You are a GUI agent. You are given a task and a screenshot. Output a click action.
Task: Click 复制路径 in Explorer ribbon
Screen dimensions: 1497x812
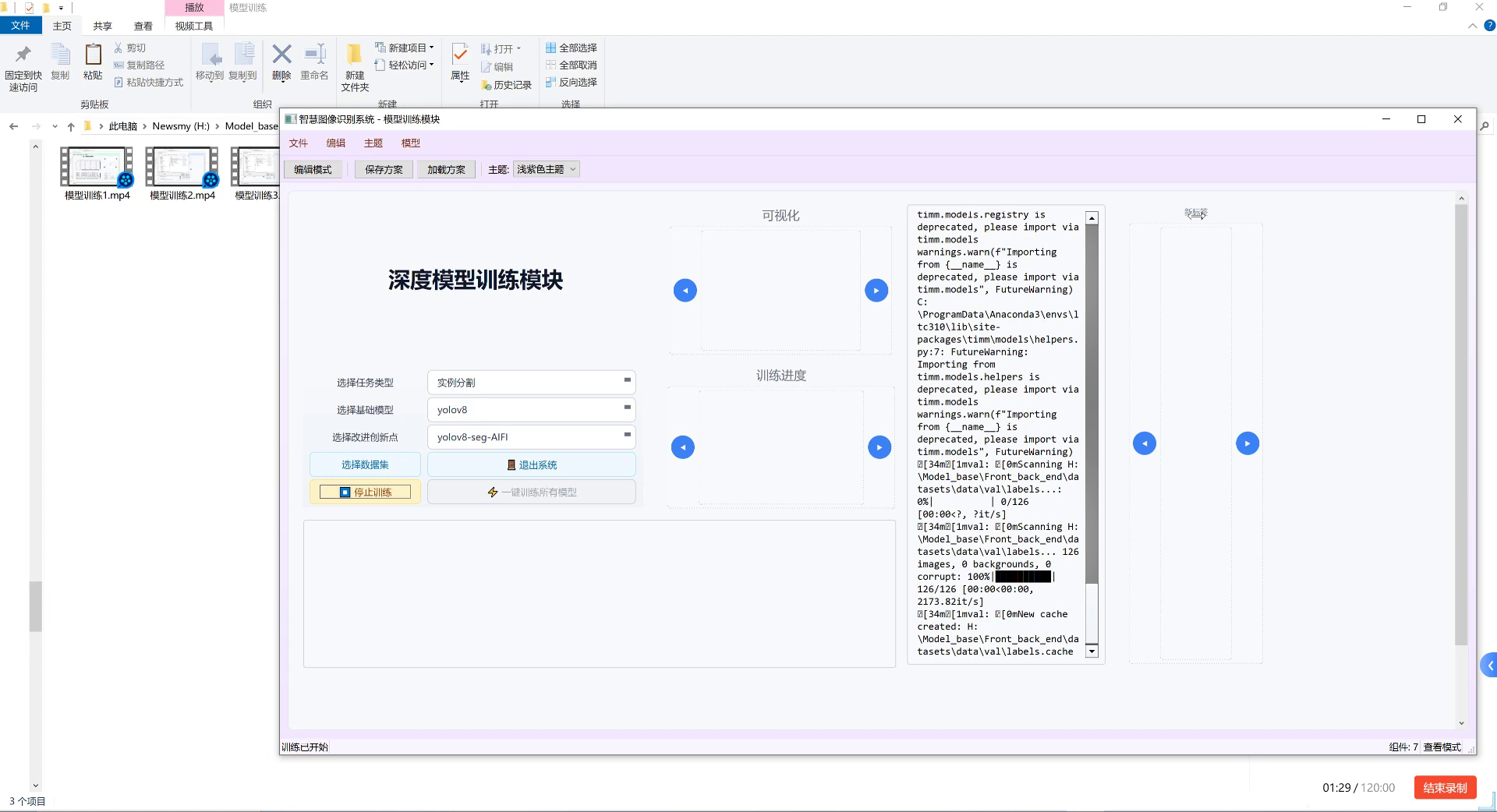point(139,65)
